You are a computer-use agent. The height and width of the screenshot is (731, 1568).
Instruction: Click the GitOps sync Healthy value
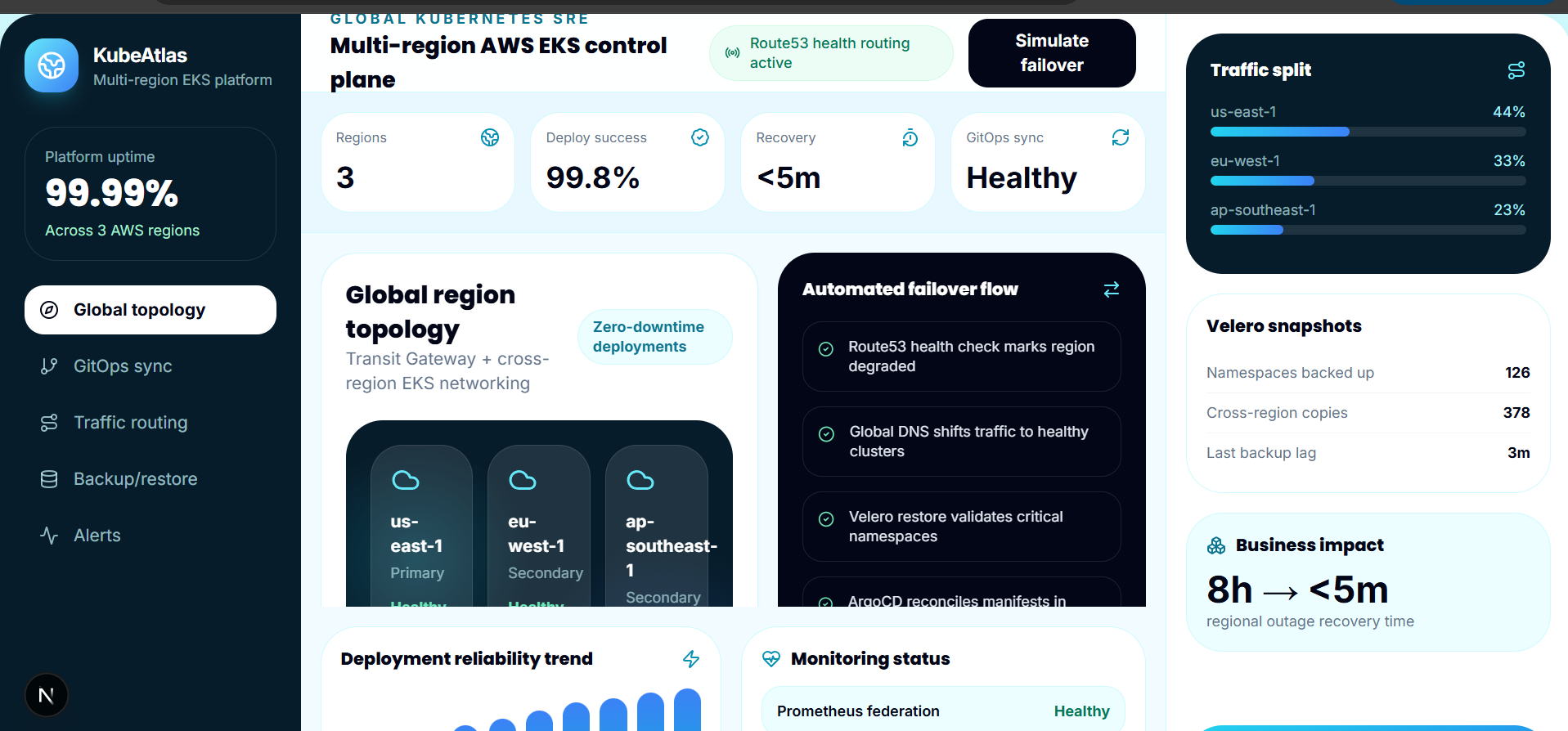[1022, 177]
